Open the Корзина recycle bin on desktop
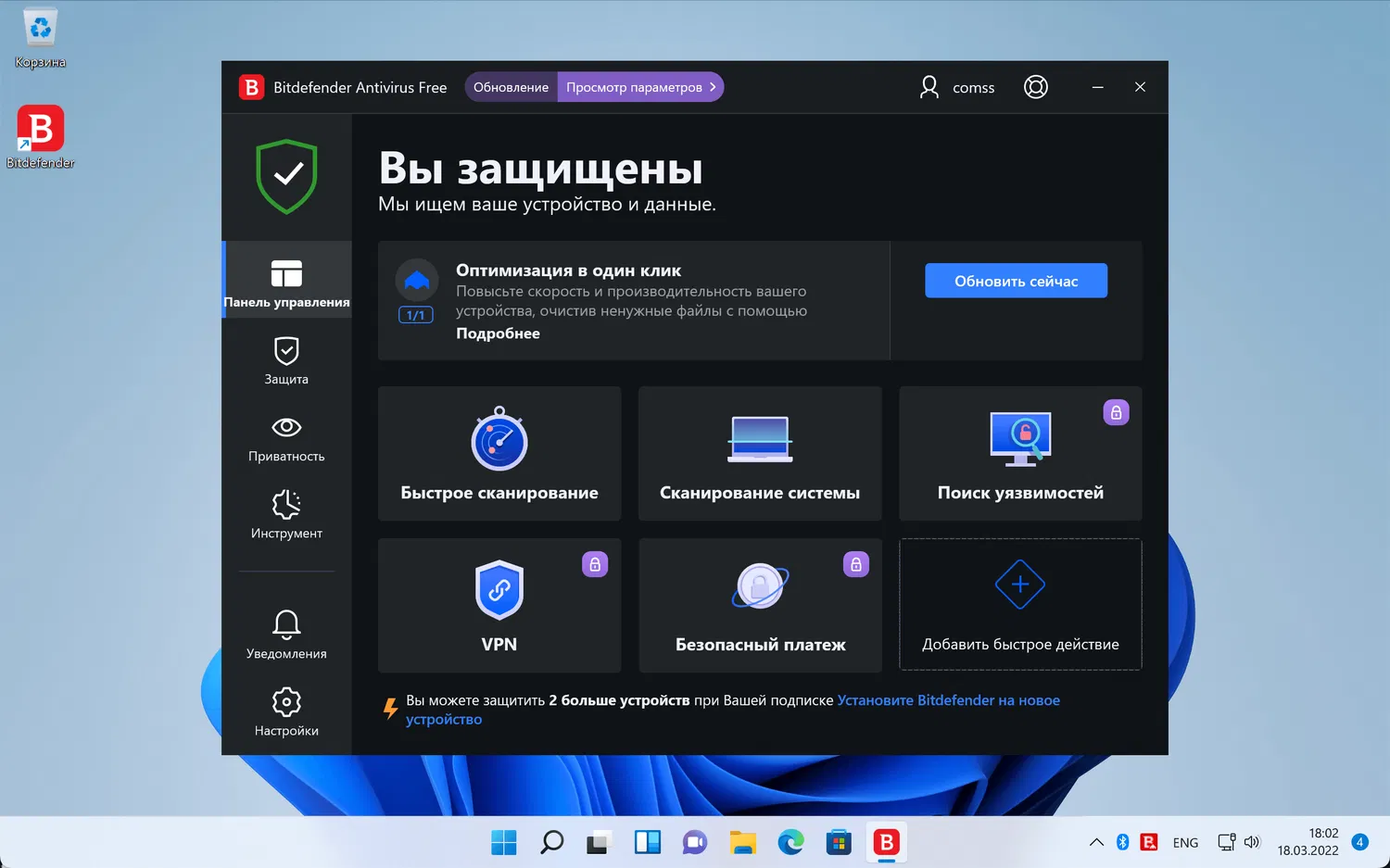 (41, 39)
